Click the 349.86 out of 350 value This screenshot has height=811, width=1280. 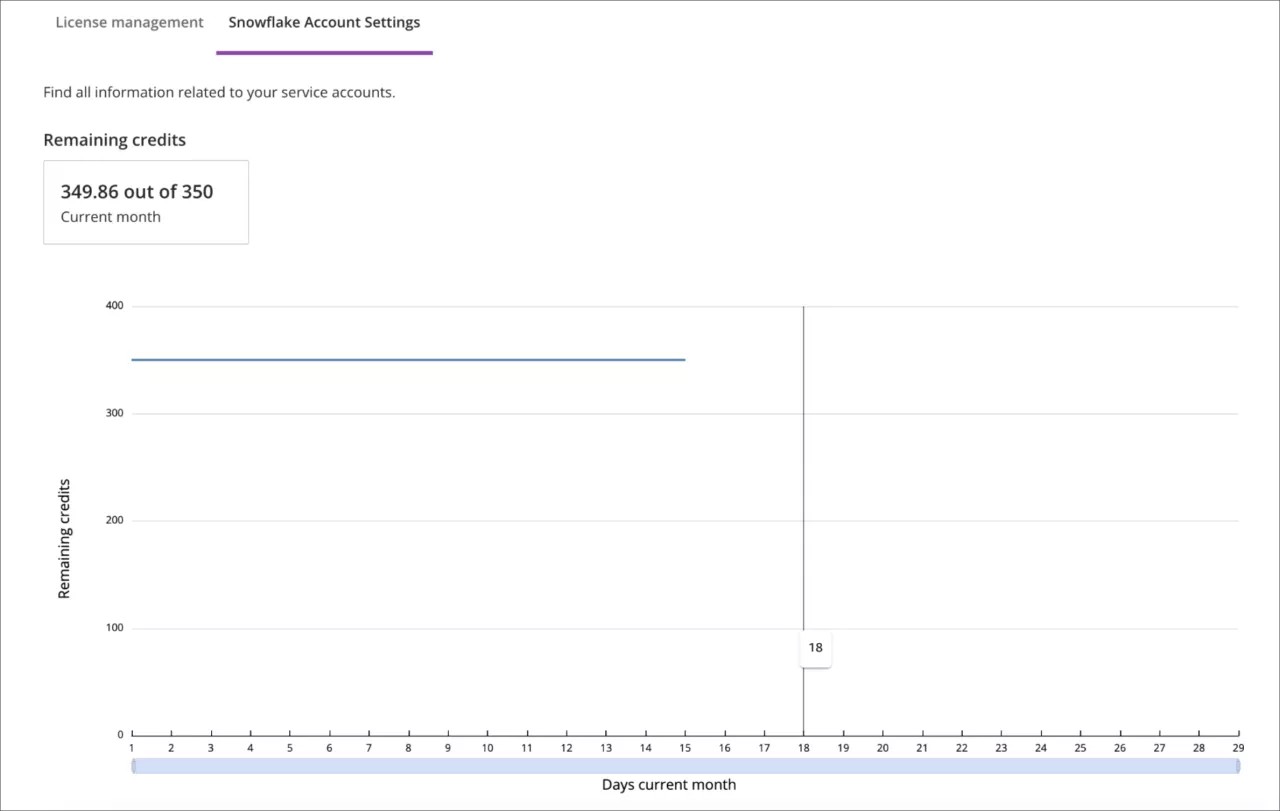click(x=137, y=191)
